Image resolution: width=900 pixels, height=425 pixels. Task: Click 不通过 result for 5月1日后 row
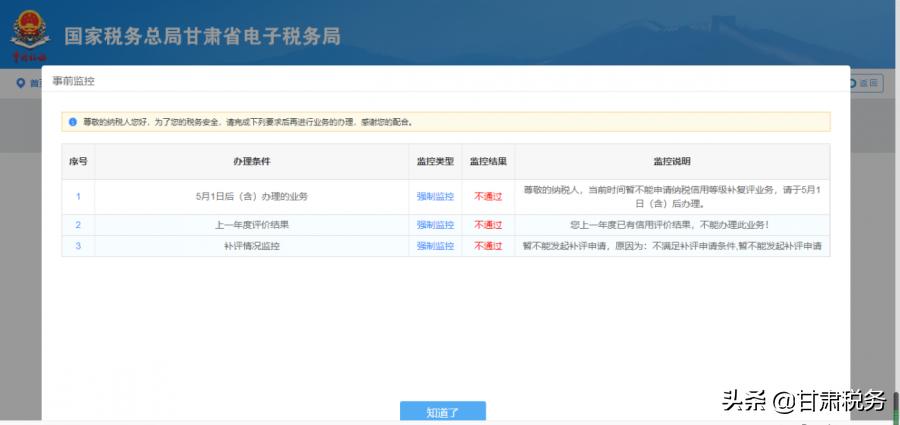tap(488, 196)
